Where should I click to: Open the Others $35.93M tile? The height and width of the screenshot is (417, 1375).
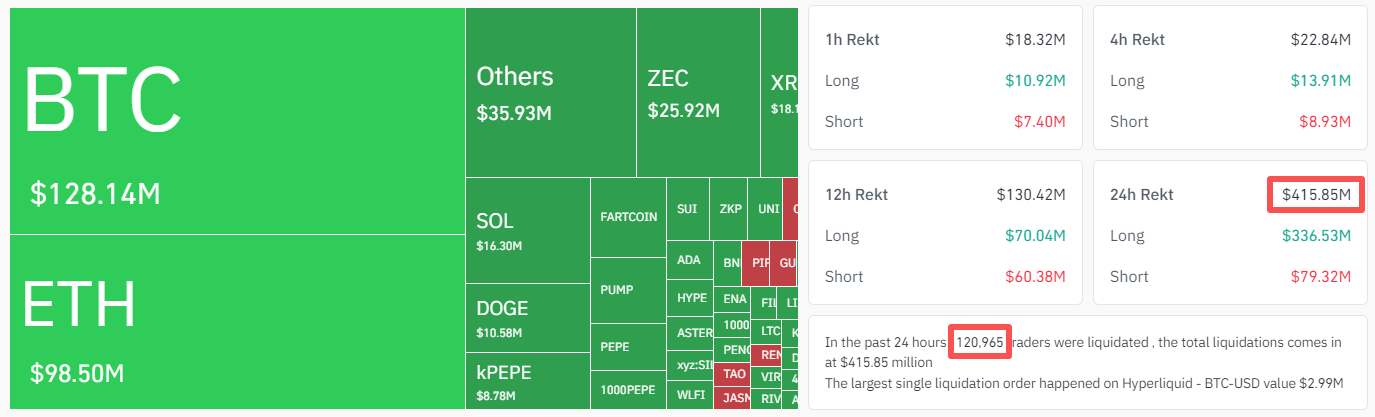[550, 92]
